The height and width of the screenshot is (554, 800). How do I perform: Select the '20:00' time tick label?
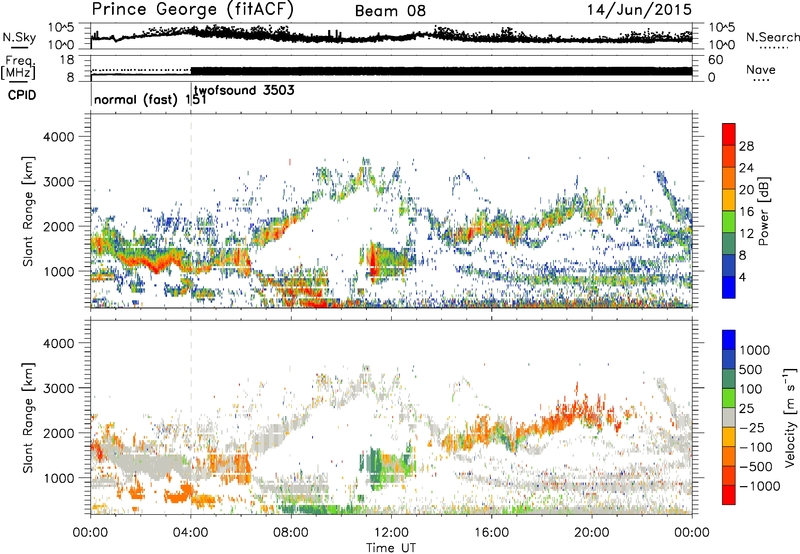pyautogui.click(x=591, y=533)
